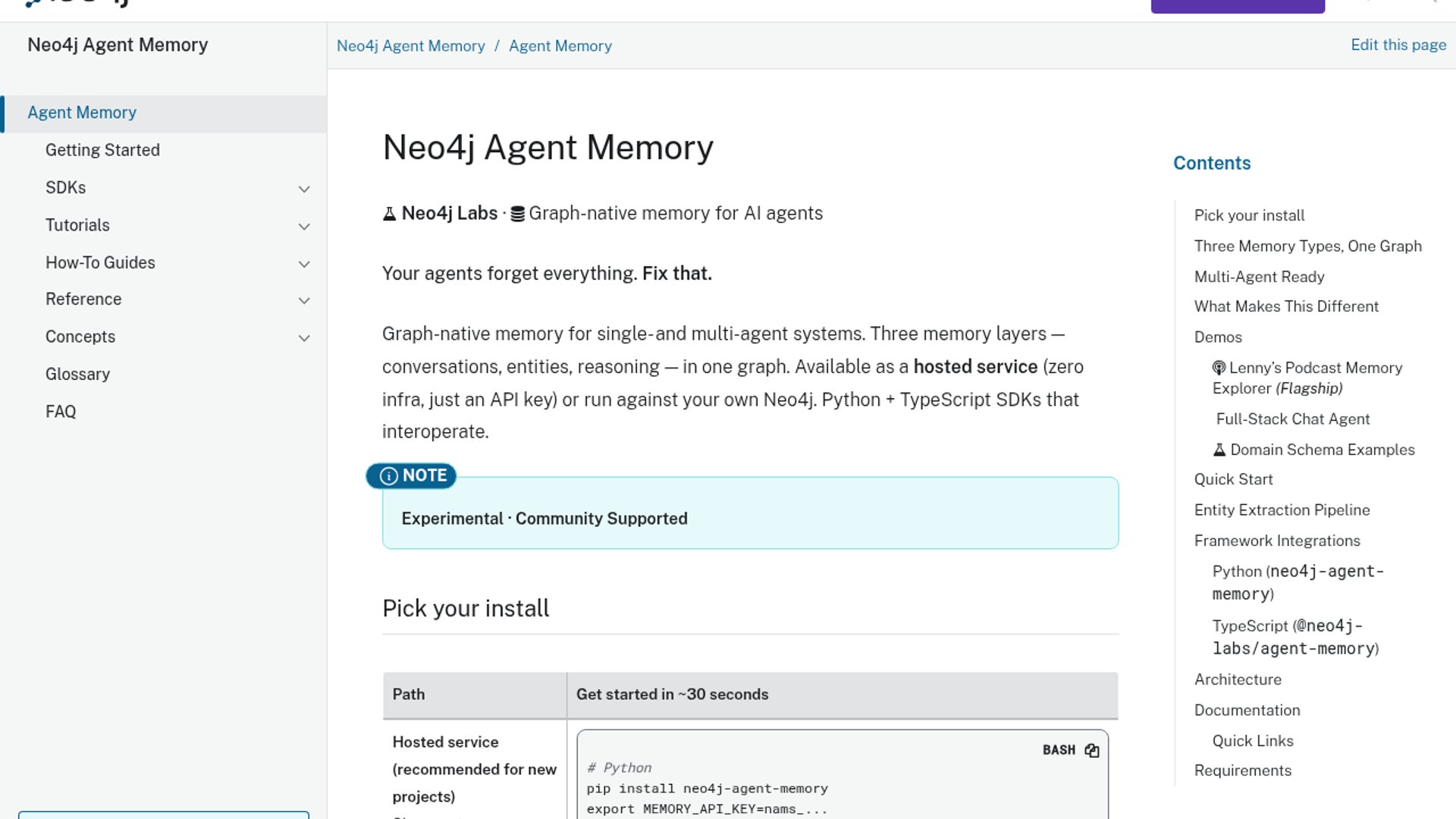Click the database icon before Graph-native memory
Screen dimensions: 1456x819
517,214
